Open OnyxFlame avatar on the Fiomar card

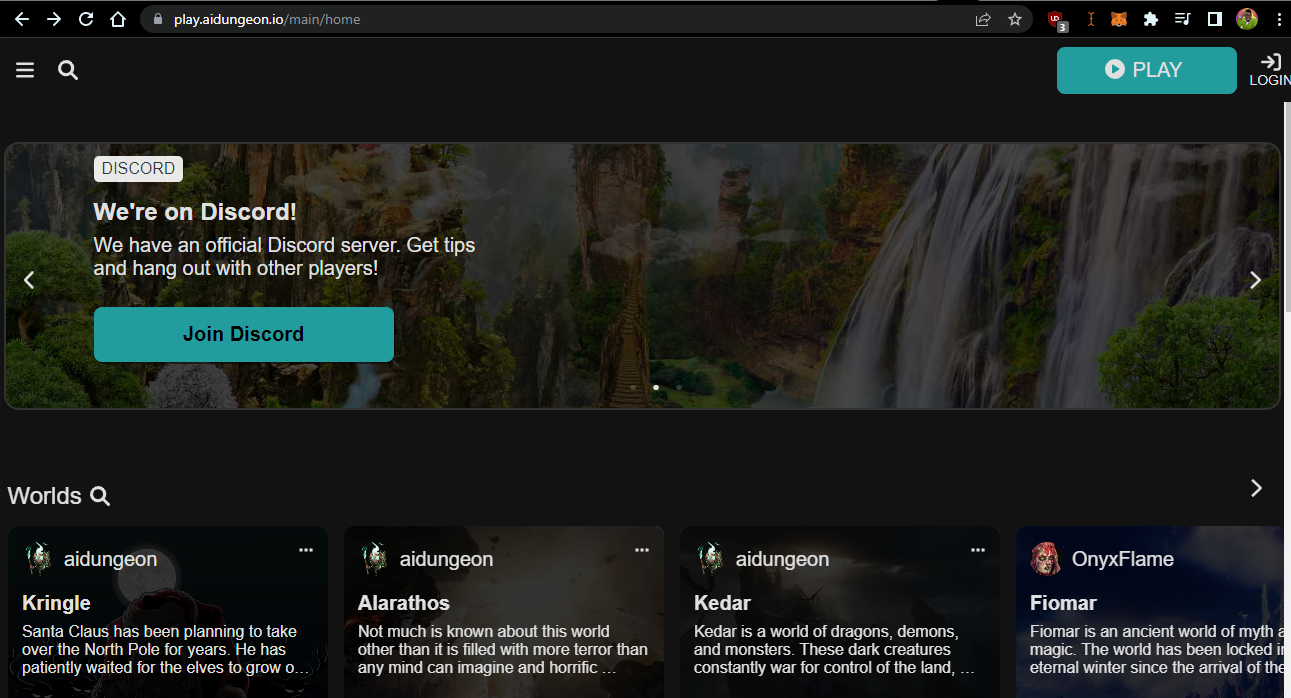tap(1046, 559)
